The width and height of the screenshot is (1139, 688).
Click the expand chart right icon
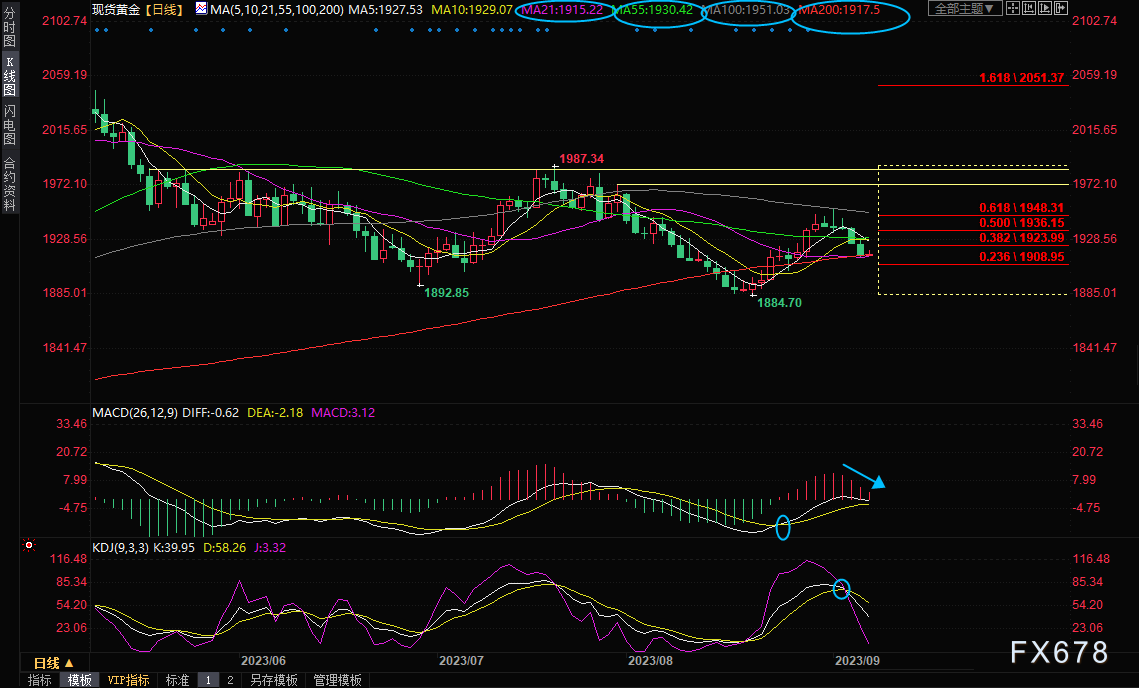(1061, 9)
